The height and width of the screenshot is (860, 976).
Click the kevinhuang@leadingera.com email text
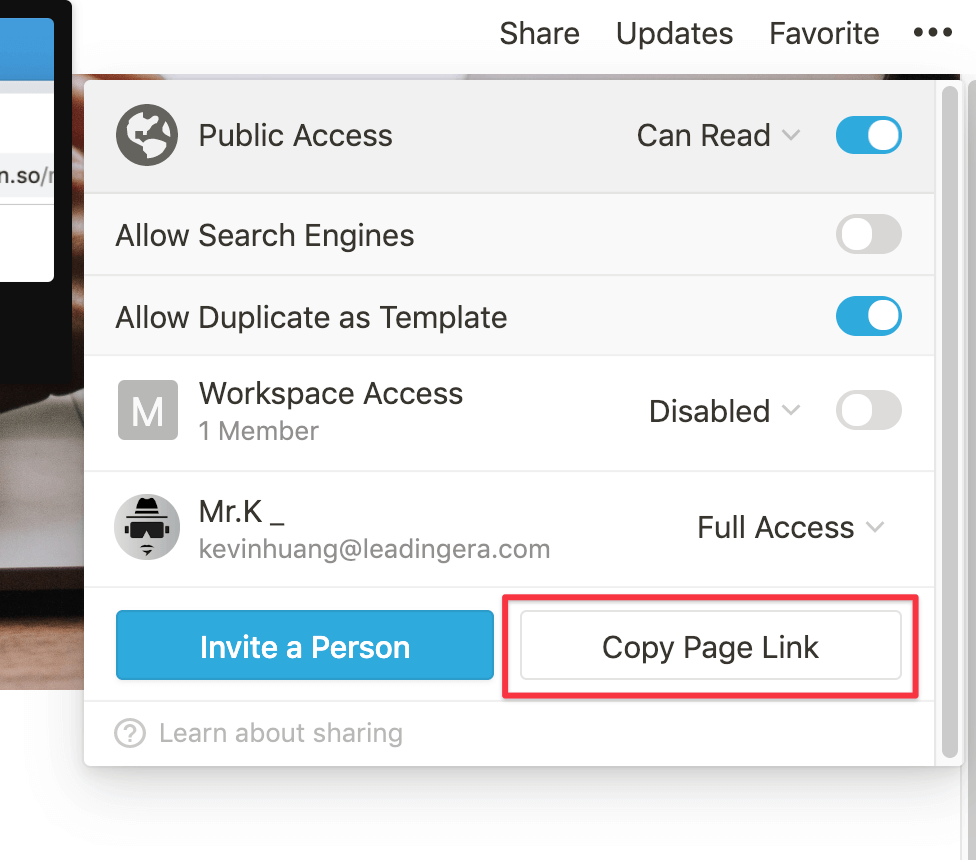click(374, 549)
